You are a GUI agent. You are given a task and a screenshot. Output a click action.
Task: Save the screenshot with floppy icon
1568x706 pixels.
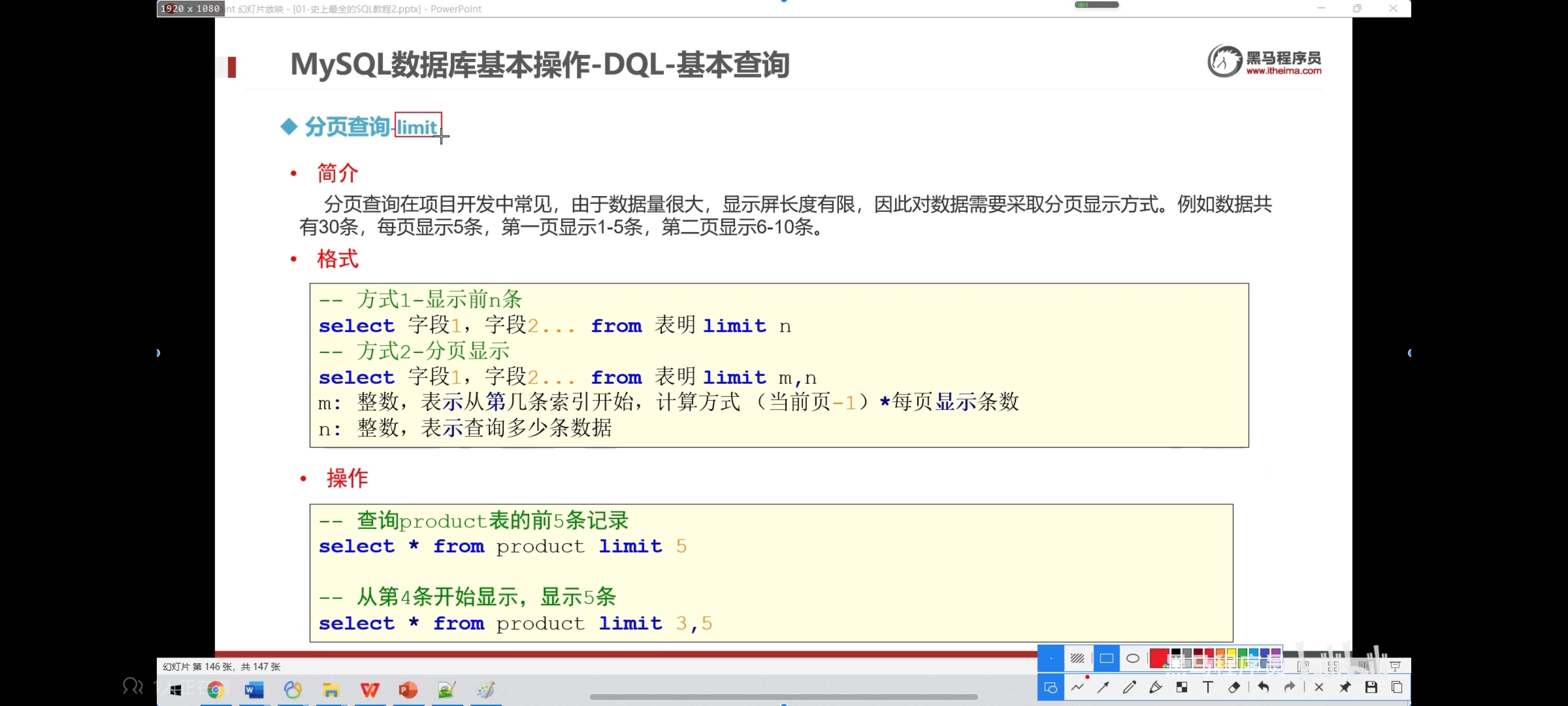1371,688
